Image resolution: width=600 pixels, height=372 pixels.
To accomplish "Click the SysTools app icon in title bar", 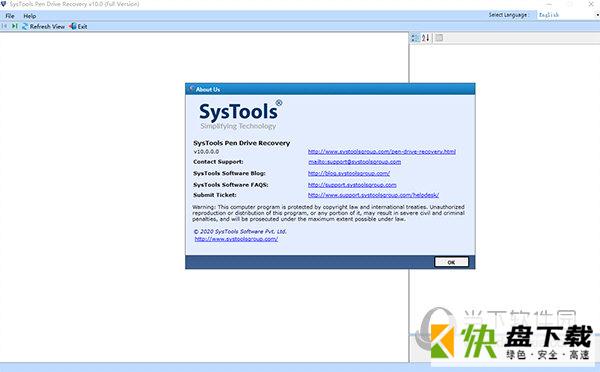I will [x=3, y=4].
